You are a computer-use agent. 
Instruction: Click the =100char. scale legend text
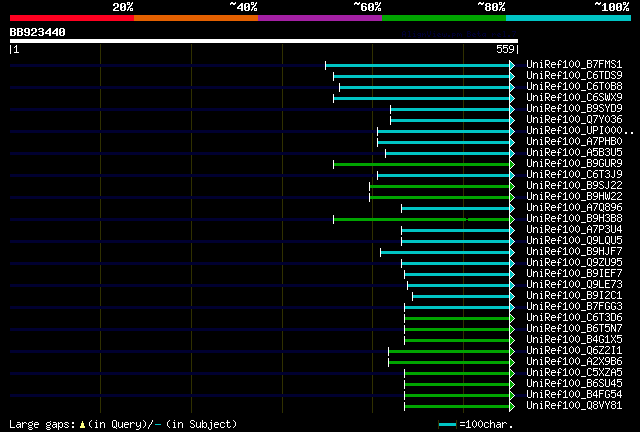click(x=486, y=424)
